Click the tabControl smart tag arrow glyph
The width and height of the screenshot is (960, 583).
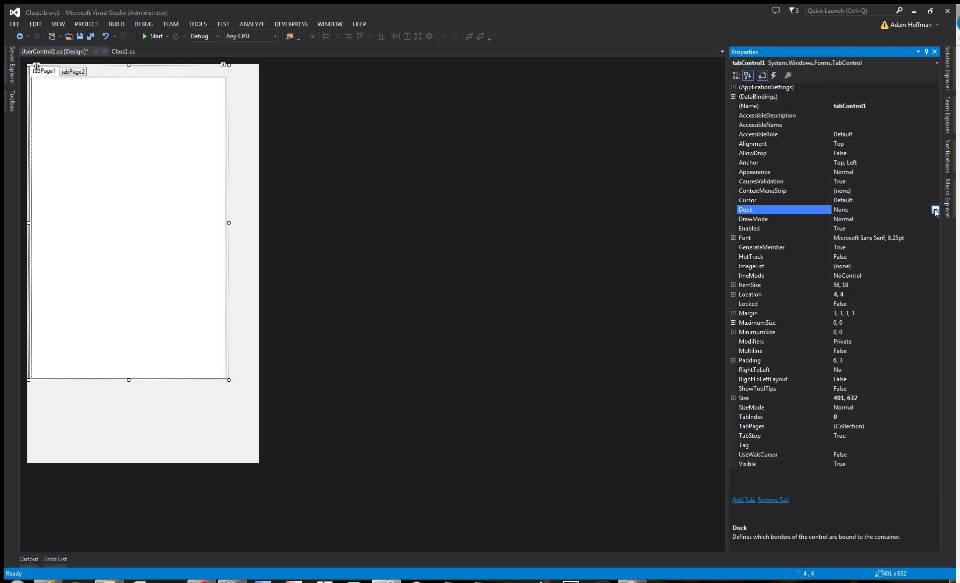click(223, 64)
